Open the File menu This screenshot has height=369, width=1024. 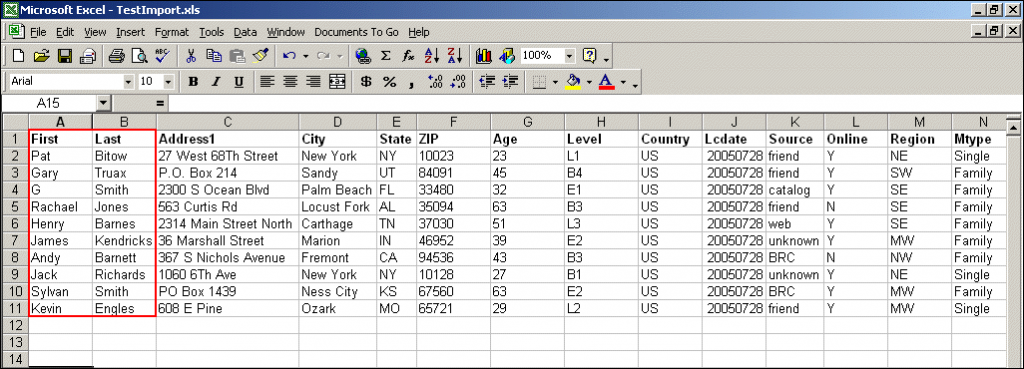click(38, 32)
